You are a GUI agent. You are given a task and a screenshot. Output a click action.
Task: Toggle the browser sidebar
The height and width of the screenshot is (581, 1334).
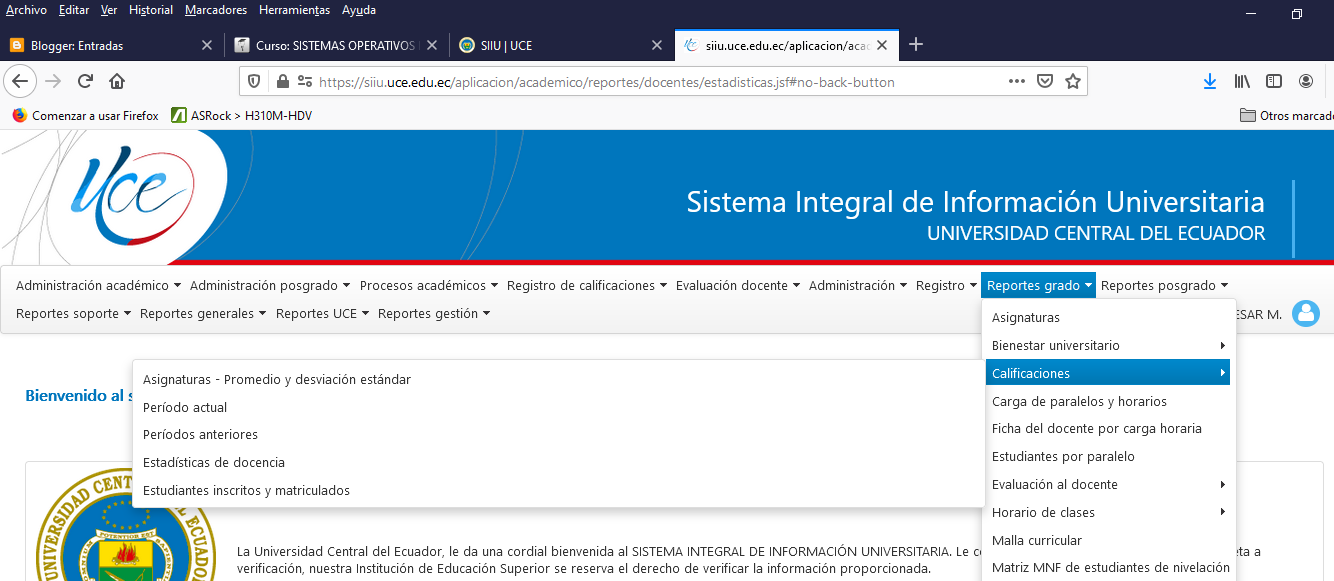point(1274,81)
